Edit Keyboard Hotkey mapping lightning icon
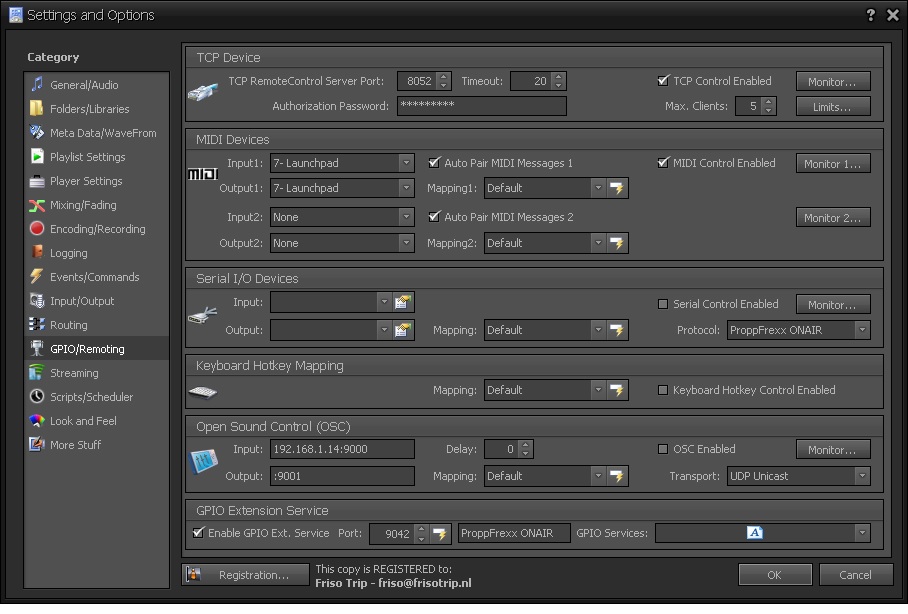This screenshot has width=908, height=614. click(617, 390)
